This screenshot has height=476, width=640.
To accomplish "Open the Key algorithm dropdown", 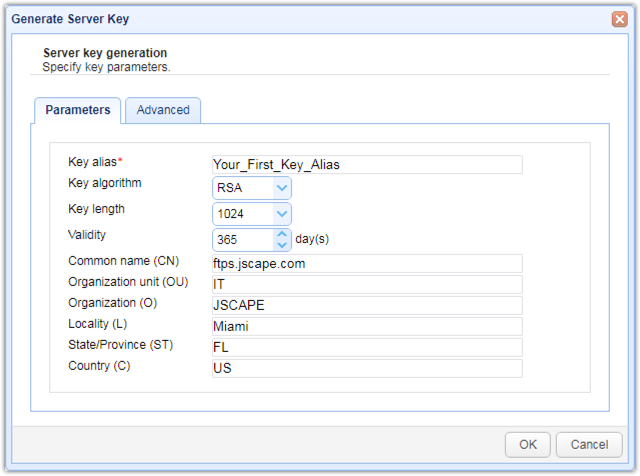I will pos(282,188).
